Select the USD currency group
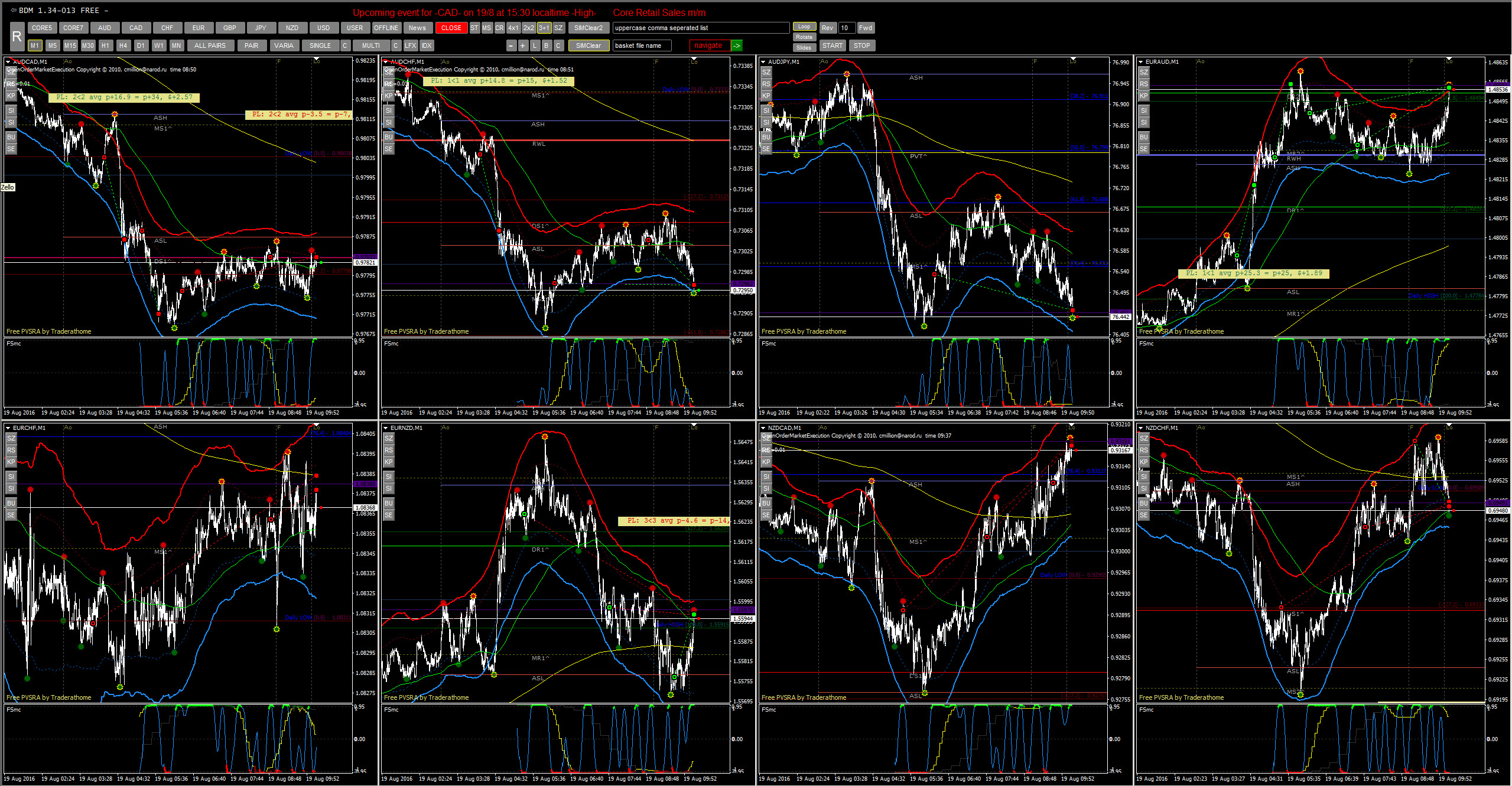 point(323,28)
